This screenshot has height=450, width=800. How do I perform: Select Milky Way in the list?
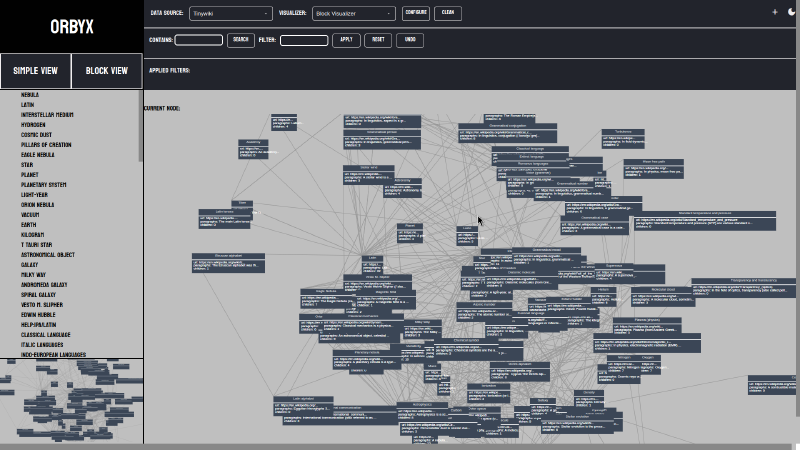(33, 275)
